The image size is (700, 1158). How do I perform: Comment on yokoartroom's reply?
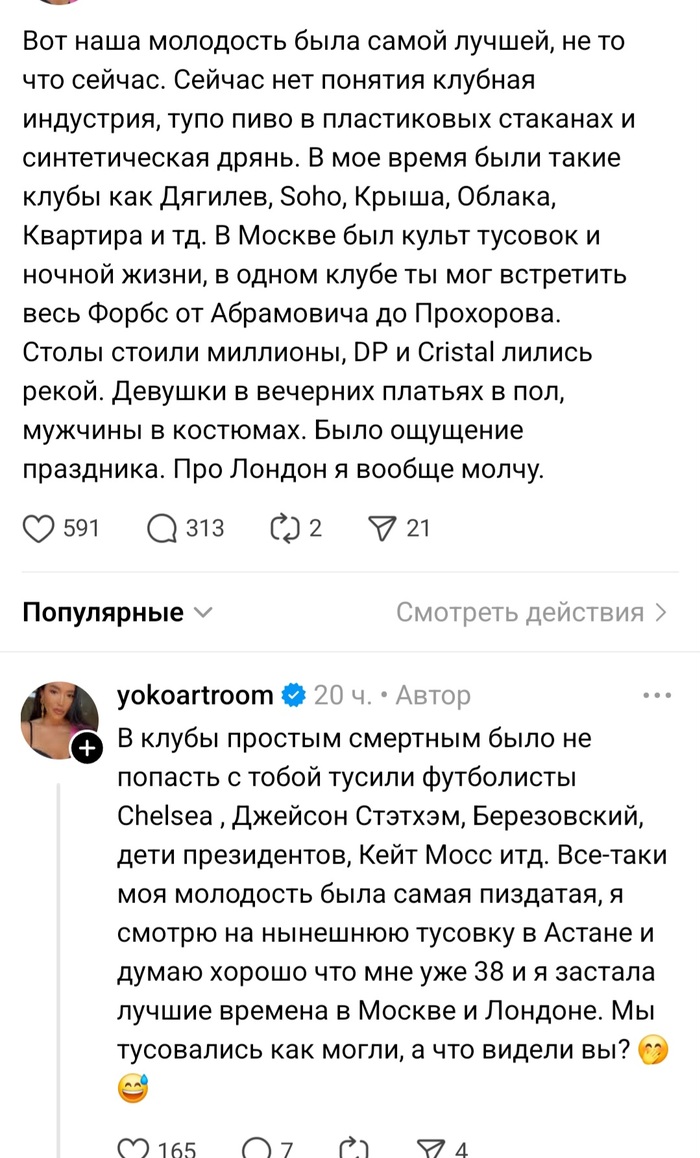pos(256,1148)
